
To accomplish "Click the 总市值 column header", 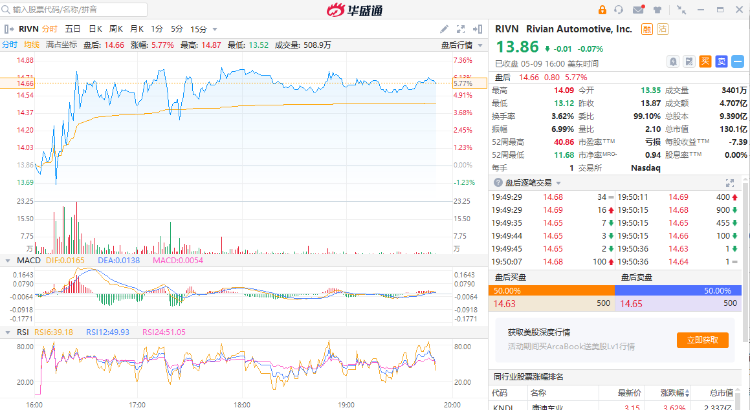I will point(721,393).
